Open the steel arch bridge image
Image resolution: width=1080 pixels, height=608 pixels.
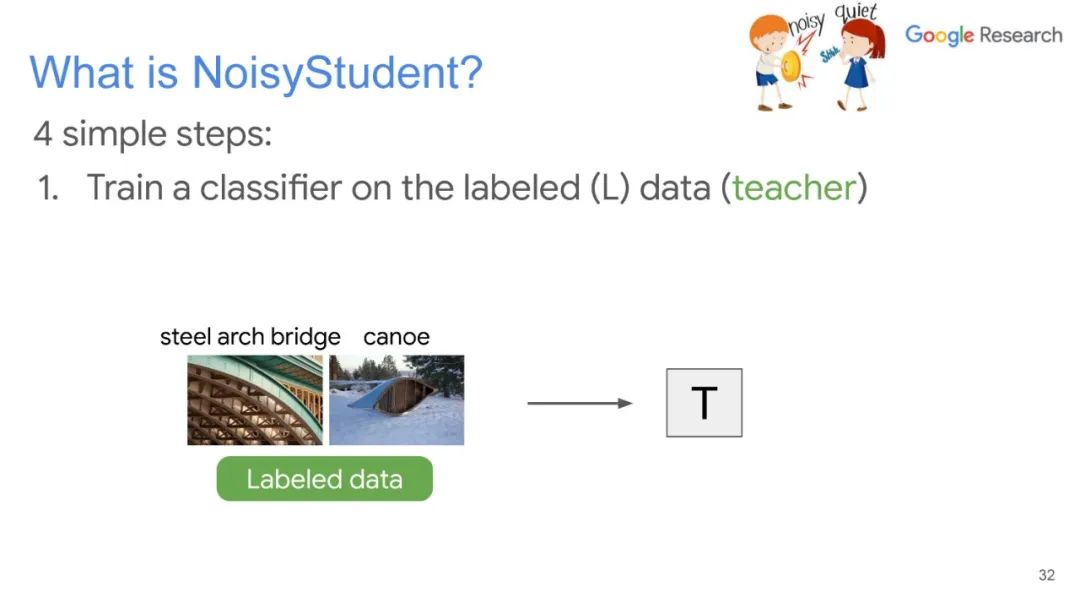[x=255, y=400]
